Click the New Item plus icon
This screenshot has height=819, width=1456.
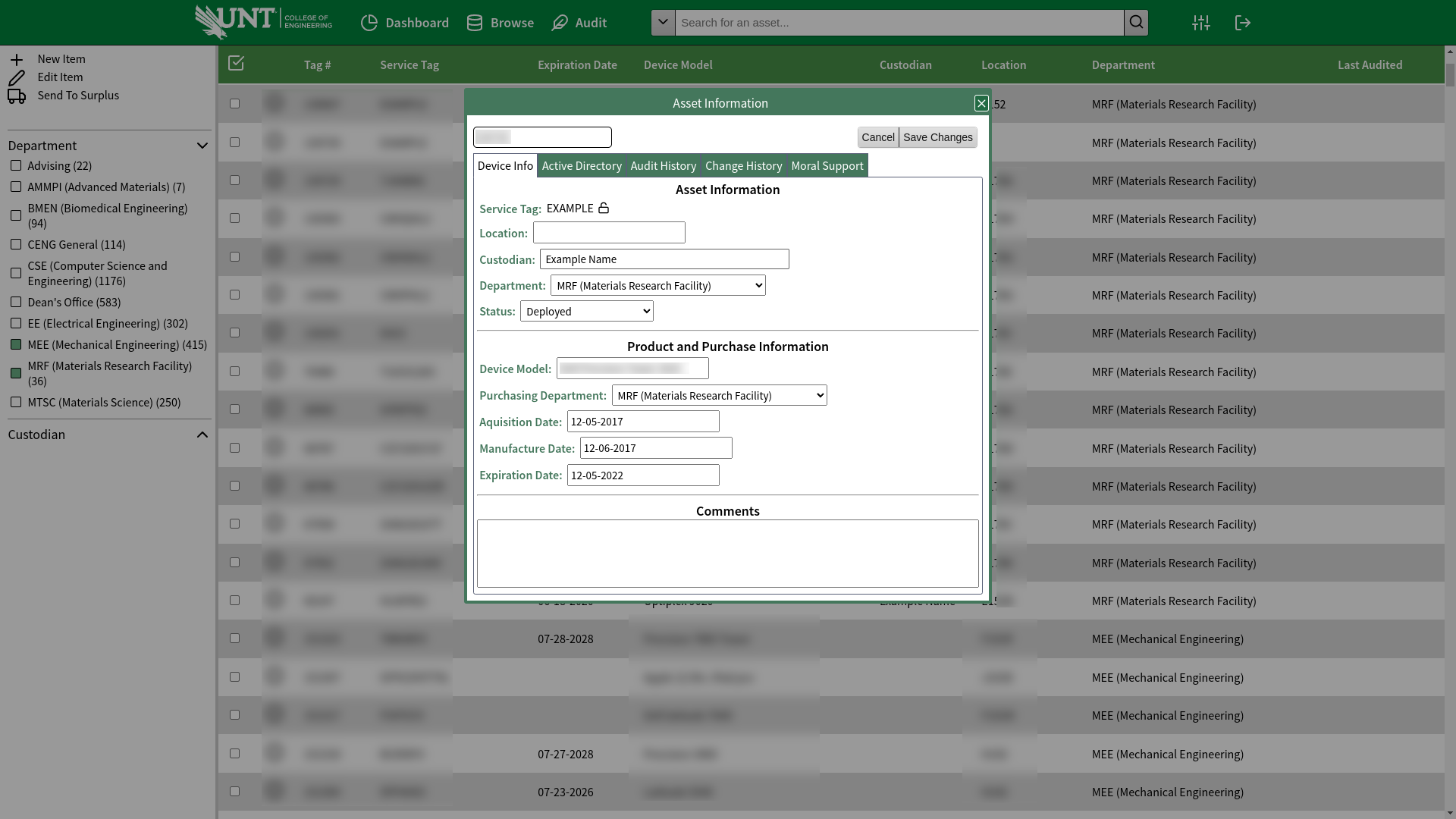click(x=17, y=59)
